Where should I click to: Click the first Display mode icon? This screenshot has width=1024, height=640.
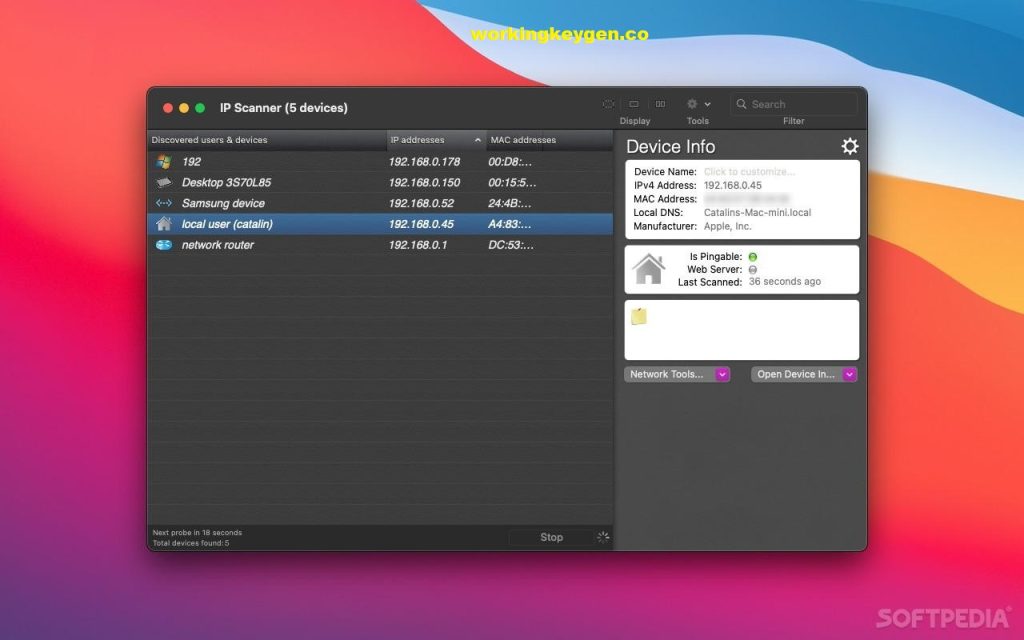point(608,103)
